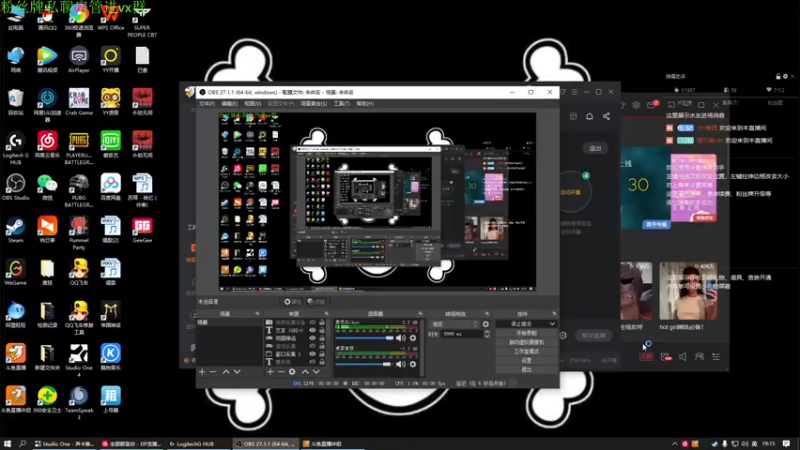This screenshot has height=450, width=800.
Task: Open WPS Office desktop shortcut
Action: click(111, 18)
